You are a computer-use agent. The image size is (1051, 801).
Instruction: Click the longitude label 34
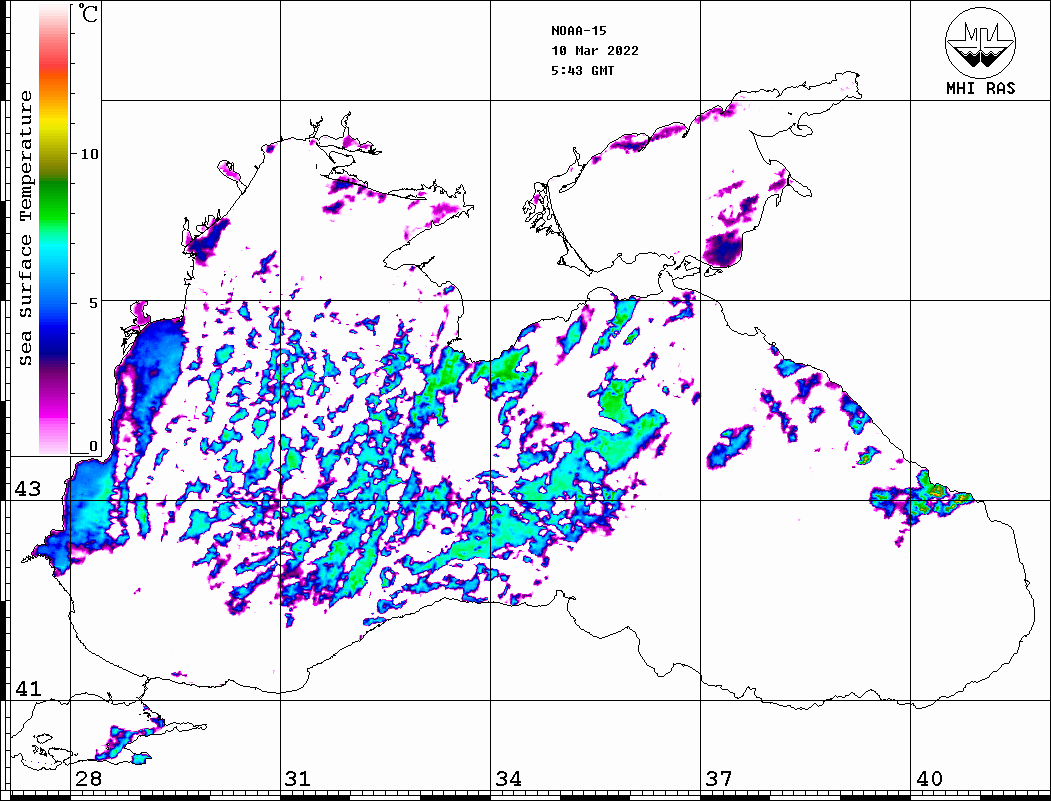coord(508,779)
